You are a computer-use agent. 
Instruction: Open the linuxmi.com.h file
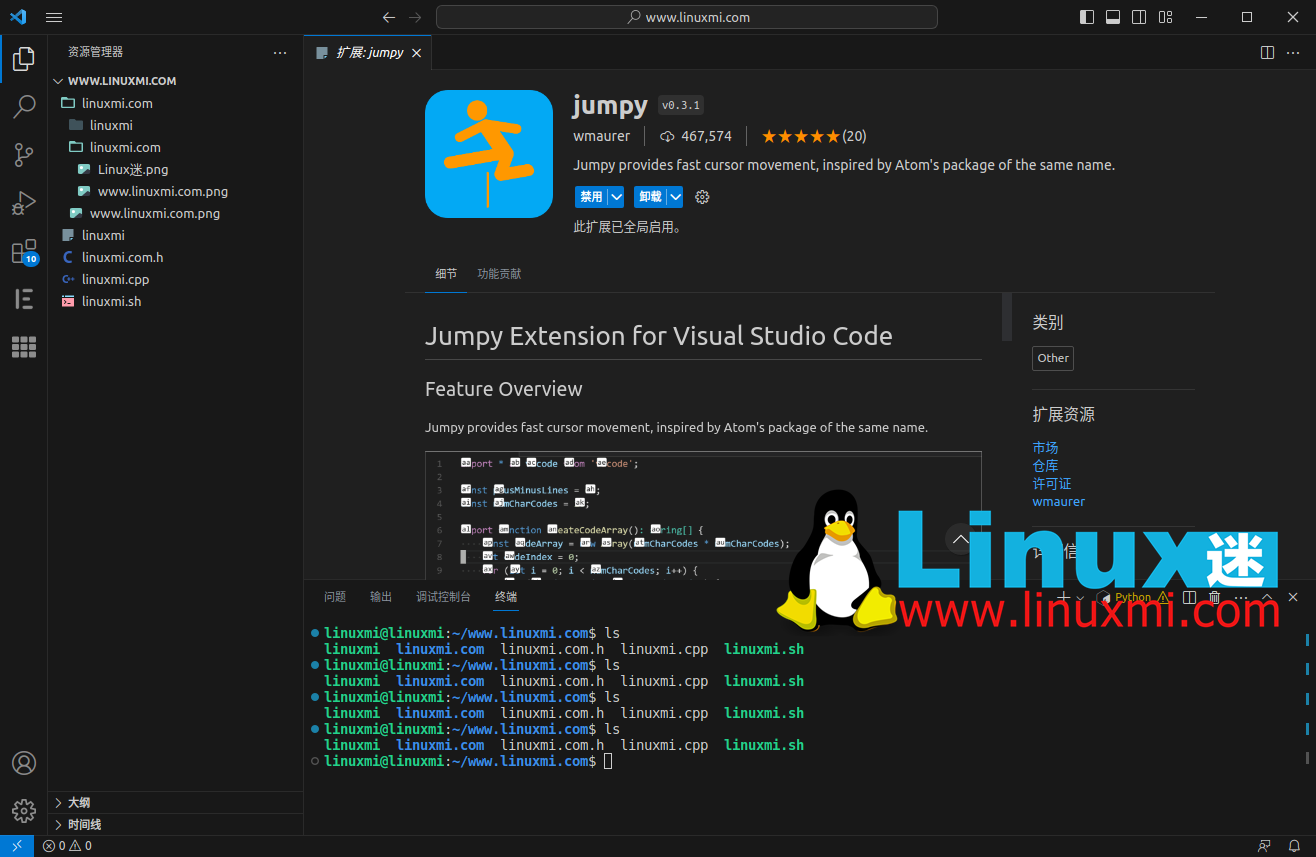pos(176,257)
